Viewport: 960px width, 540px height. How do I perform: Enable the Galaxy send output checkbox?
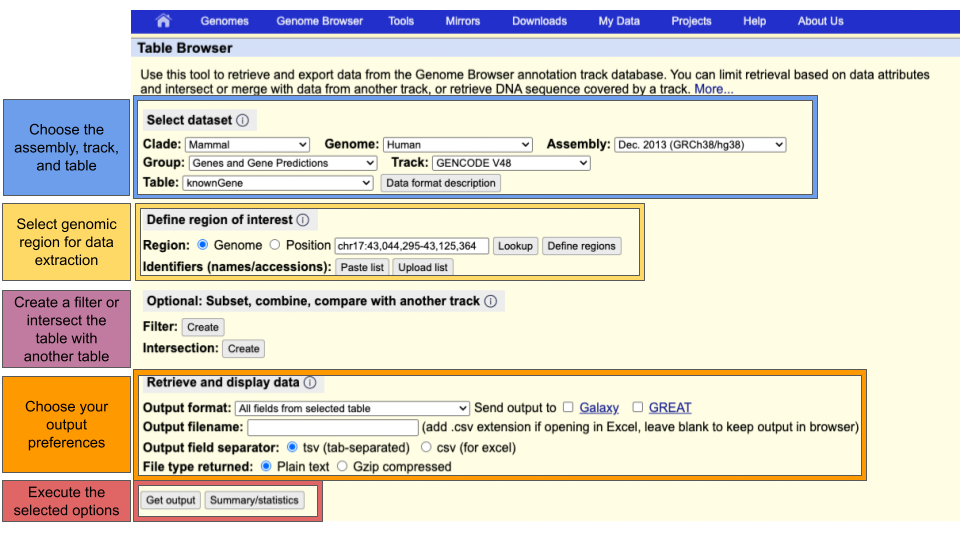[568, 408]
